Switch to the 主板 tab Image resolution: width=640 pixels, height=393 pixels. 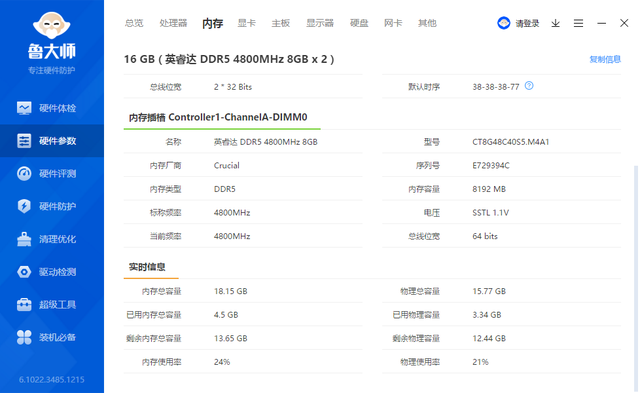tap(281, 23)
